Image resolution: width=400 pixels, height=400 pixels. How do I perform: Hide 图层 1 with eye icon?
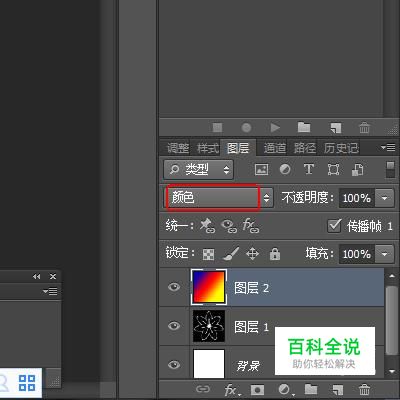coord(174,326)
